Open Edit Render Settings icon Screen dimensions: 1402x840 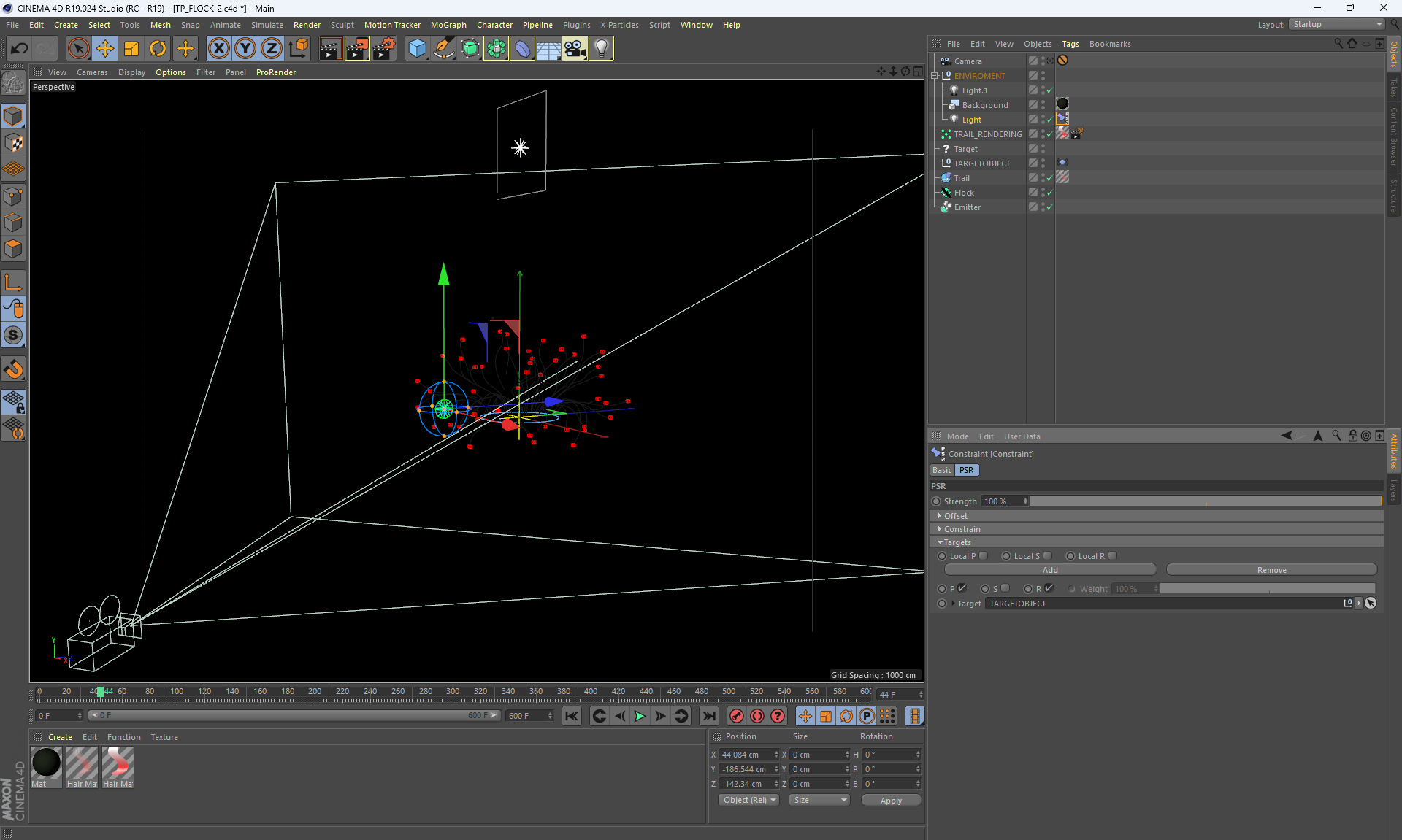[383, 49]
